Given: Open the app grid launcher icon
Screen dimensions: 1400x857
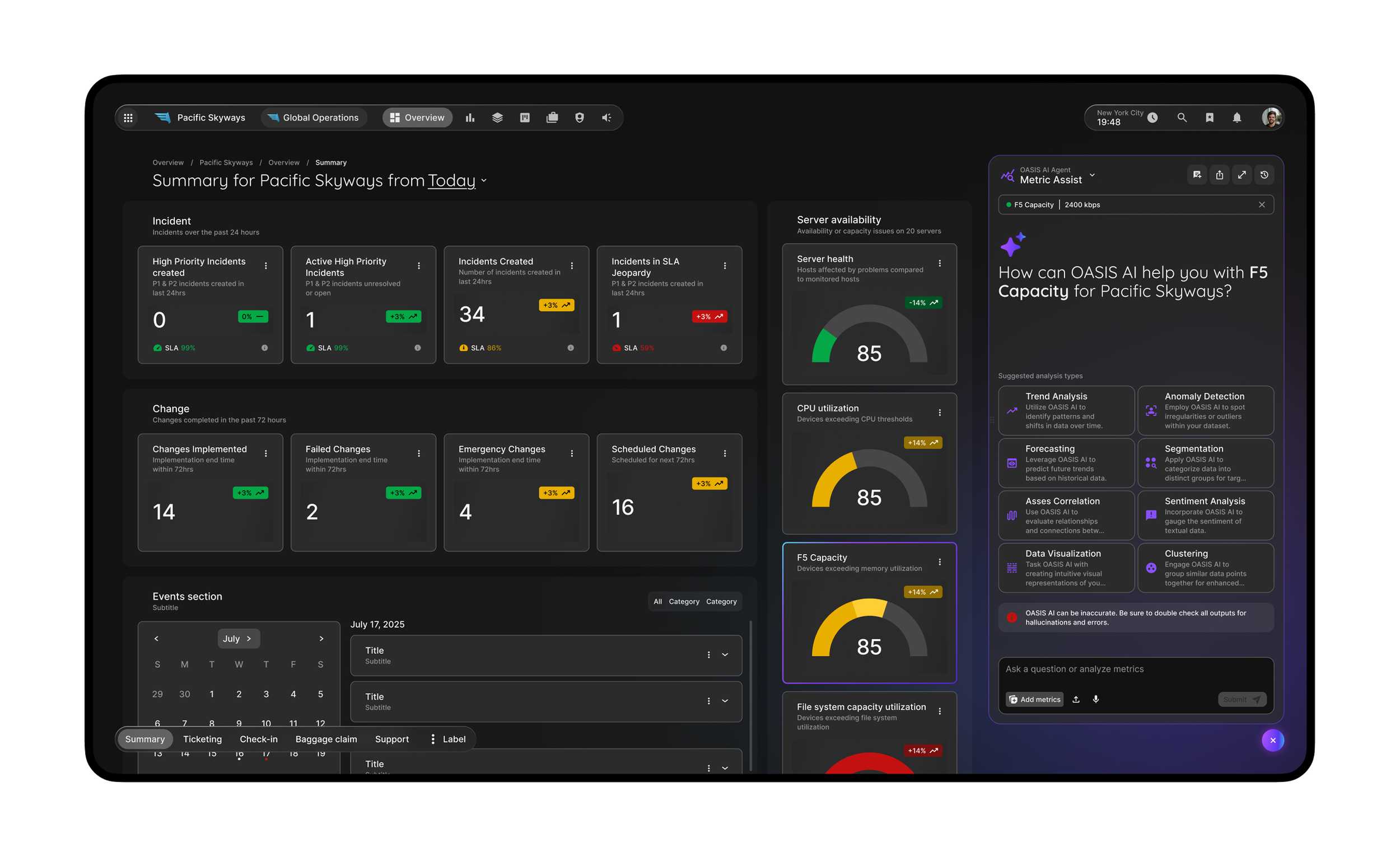Looking at the screenshot, I should (128, 118).
